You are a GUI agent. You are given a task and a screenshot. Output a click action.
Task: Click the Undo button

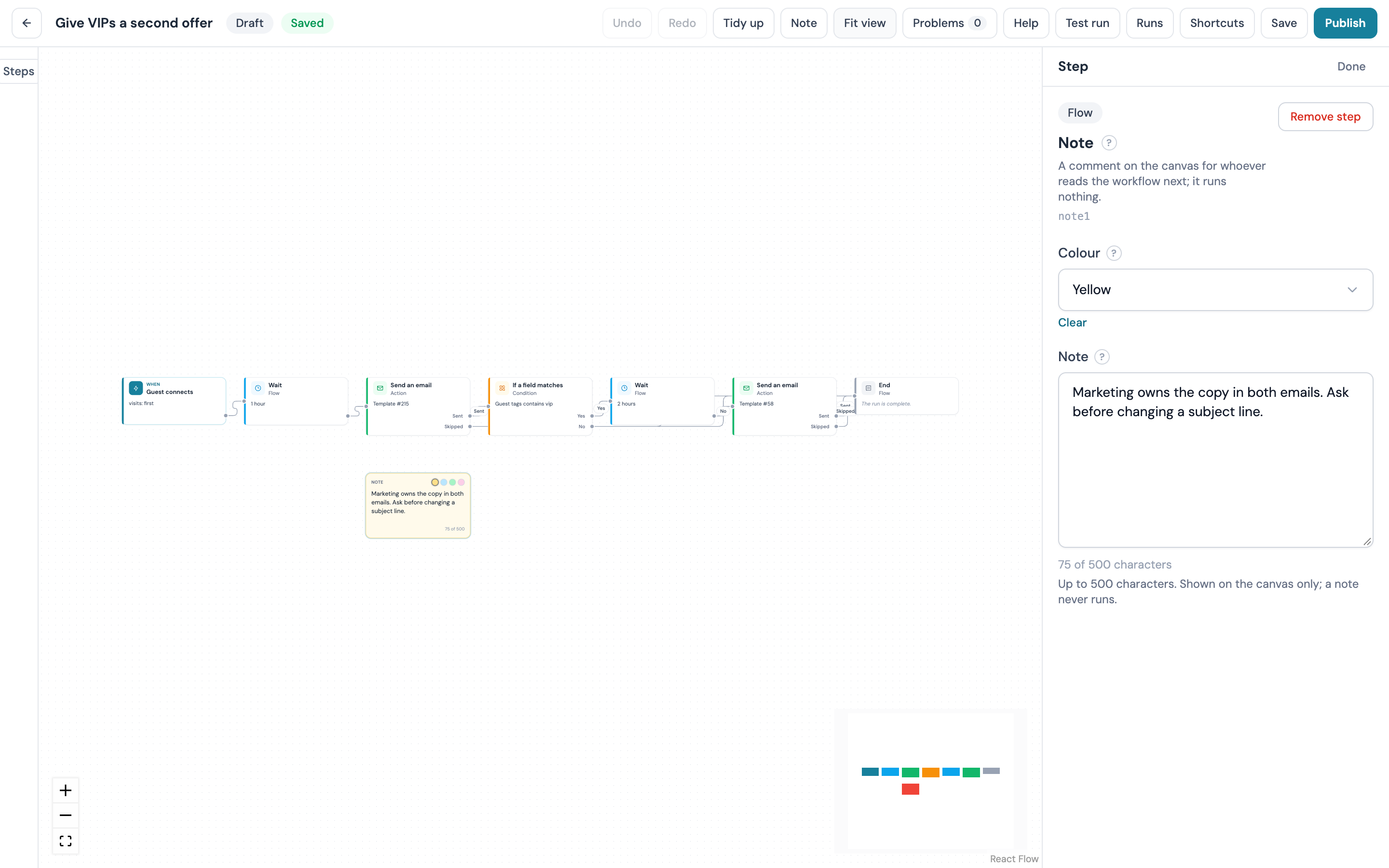point(627,23)
